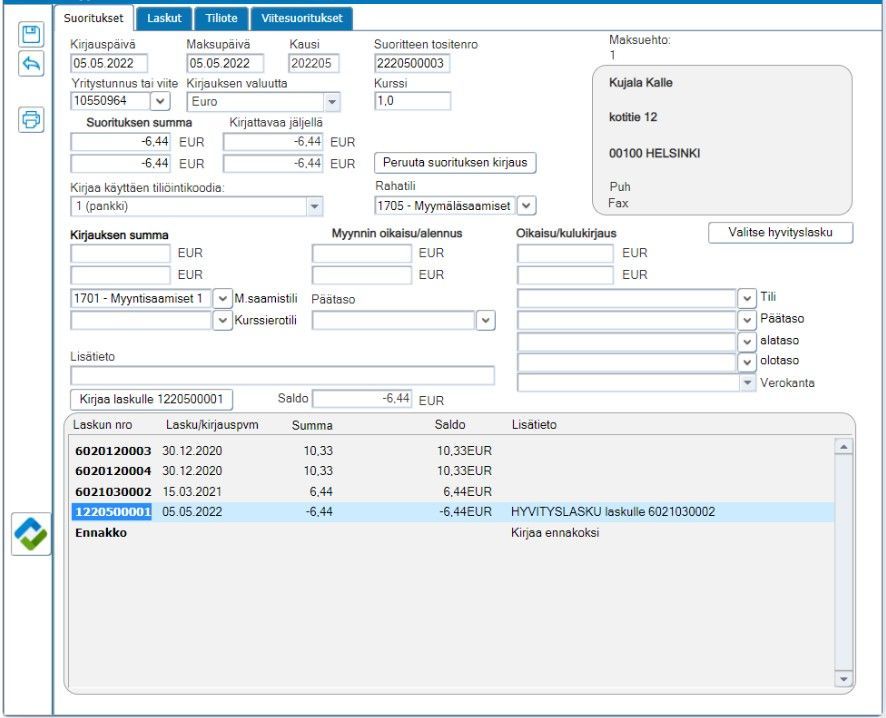Expand the 1701 Myyntisaamiset account dropdown
This screenshot has width=886, height=718.
click(222, 298)
